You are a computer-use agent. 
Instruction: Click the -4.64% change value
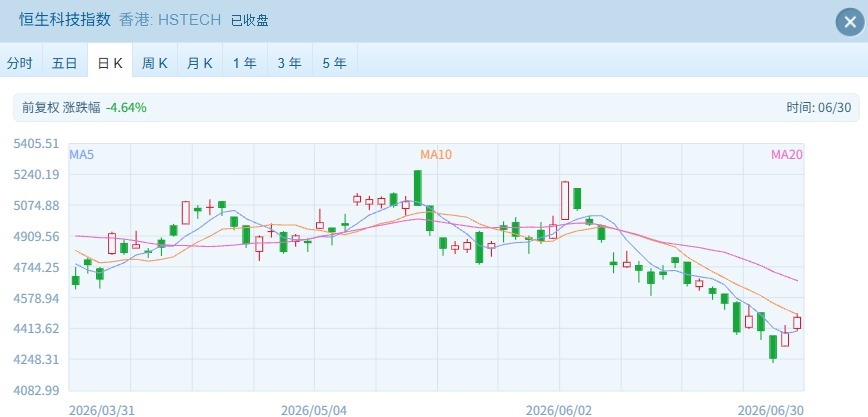(x=126, y=107)
